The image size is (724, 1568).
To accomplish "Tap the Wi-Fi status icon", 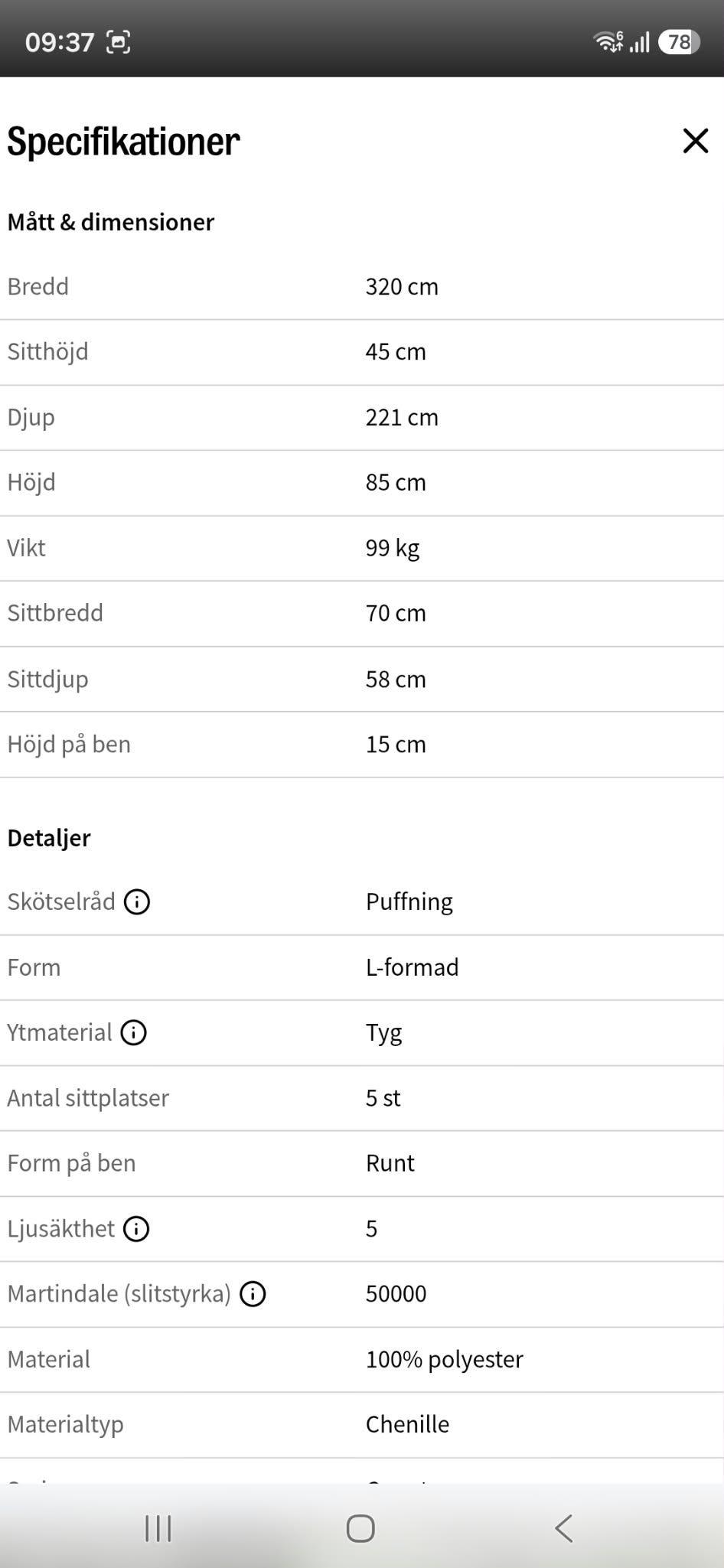I will [608, 42].
